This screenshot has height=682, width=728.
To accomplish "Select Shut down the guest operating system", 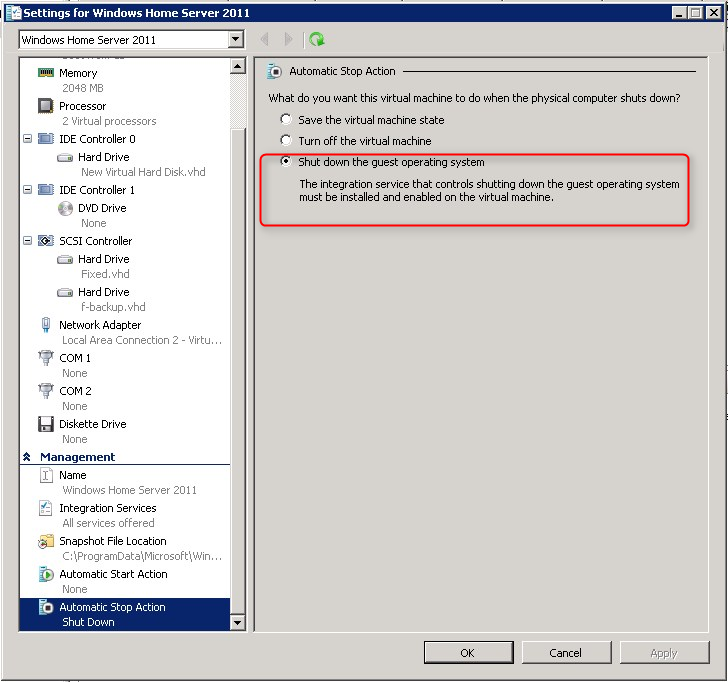I will 286,162.
